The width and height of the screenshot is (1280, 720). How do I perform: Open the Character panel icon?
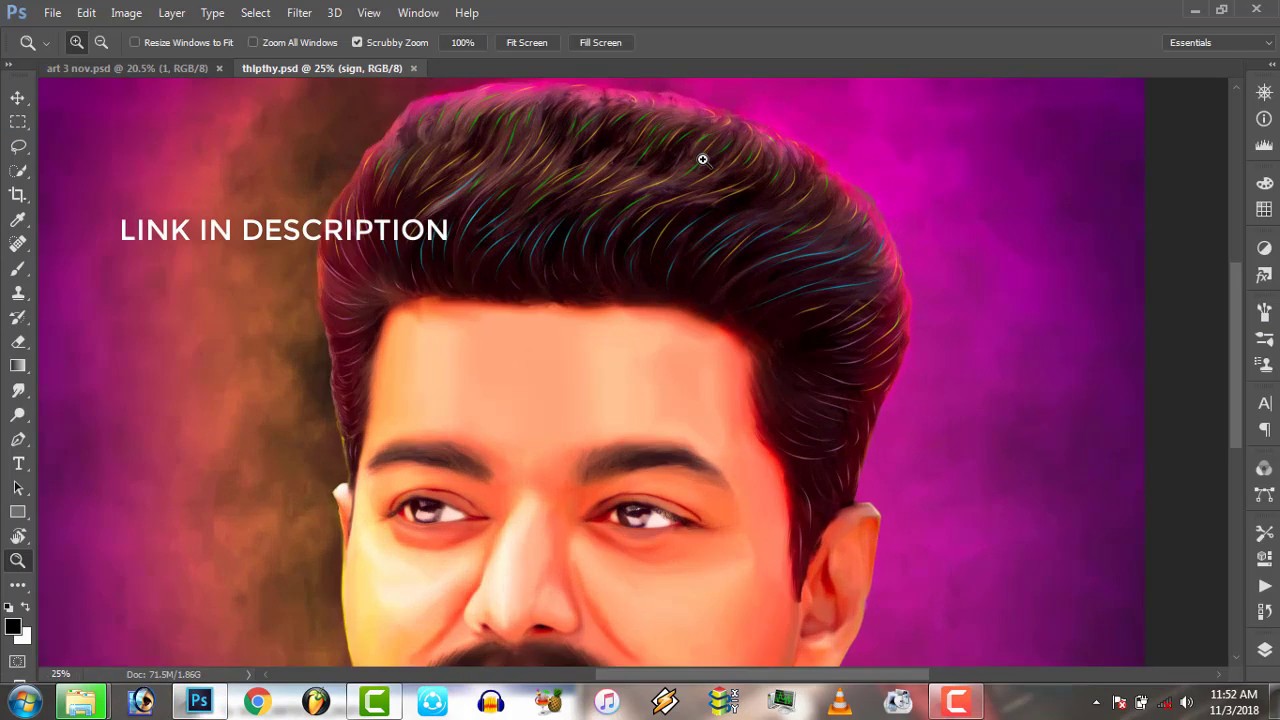pyautogui.click(x=1264, y=403)
